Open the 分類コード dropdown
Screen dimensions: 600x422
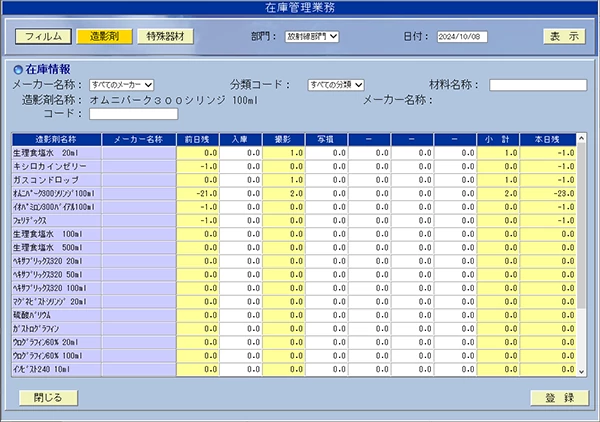(336, 85)
